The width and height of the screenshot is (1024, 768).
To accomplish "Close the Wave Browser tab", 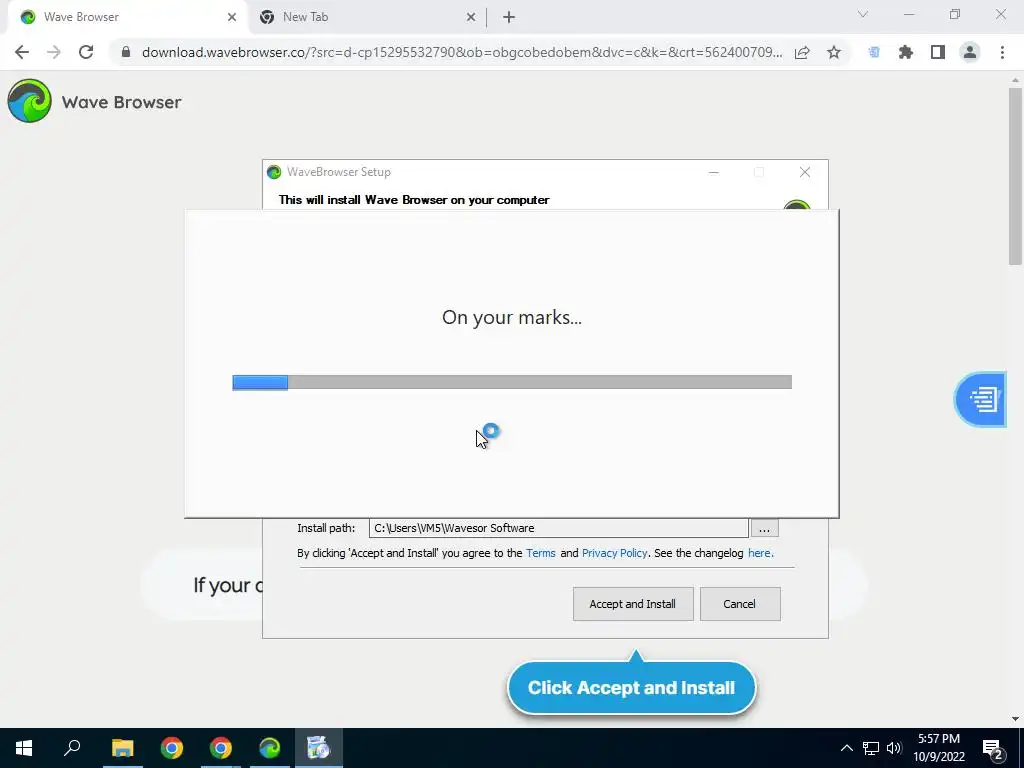I will click(232, 17).
